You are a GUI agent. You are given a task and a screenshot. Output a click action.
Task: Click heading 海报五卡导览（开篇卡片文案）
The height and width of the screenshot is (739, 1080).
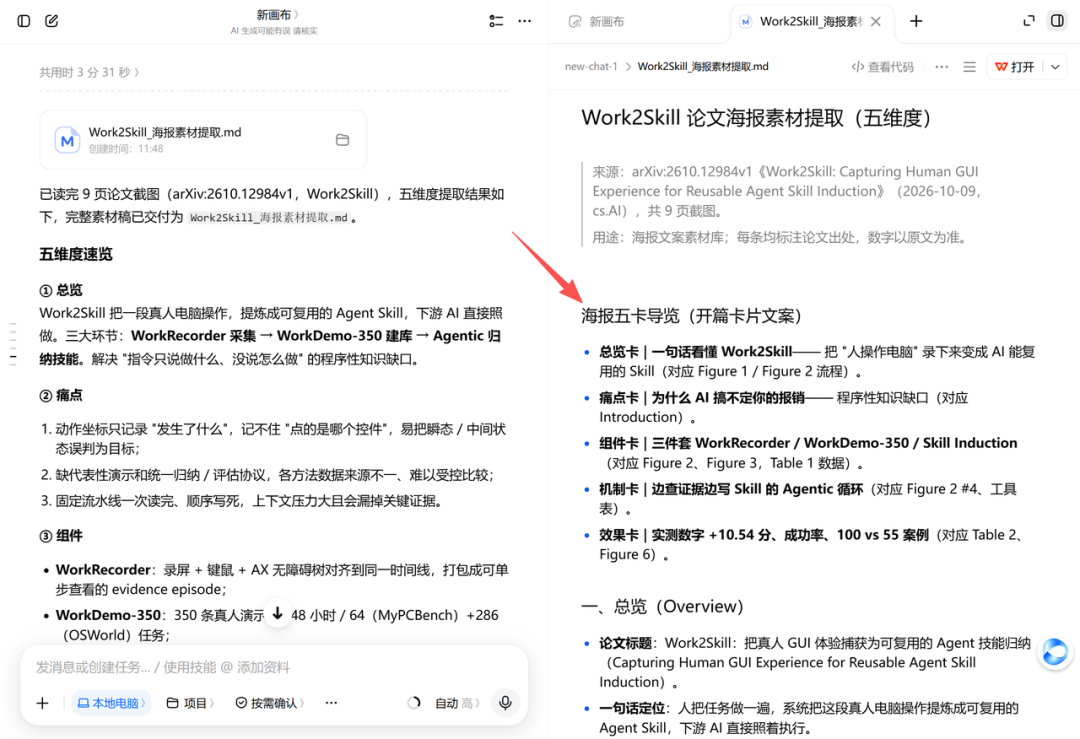pyautogui.click(x=692, y=316)
